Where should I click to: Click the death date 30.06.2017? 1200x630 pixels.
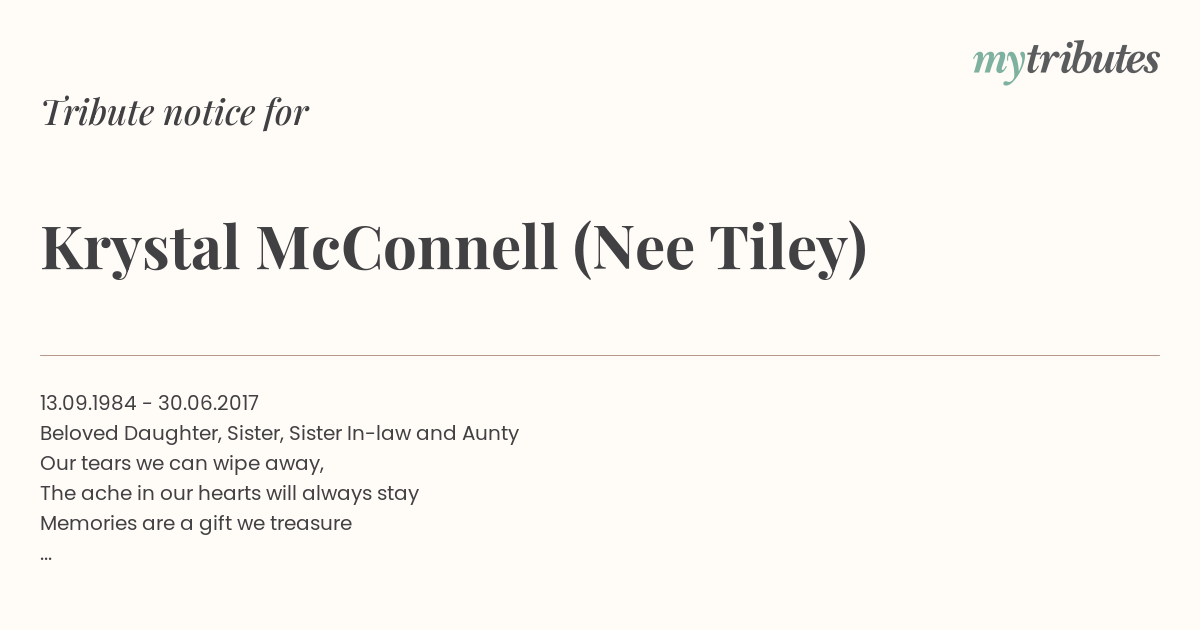pyautogui.click(x=208, y=403)
